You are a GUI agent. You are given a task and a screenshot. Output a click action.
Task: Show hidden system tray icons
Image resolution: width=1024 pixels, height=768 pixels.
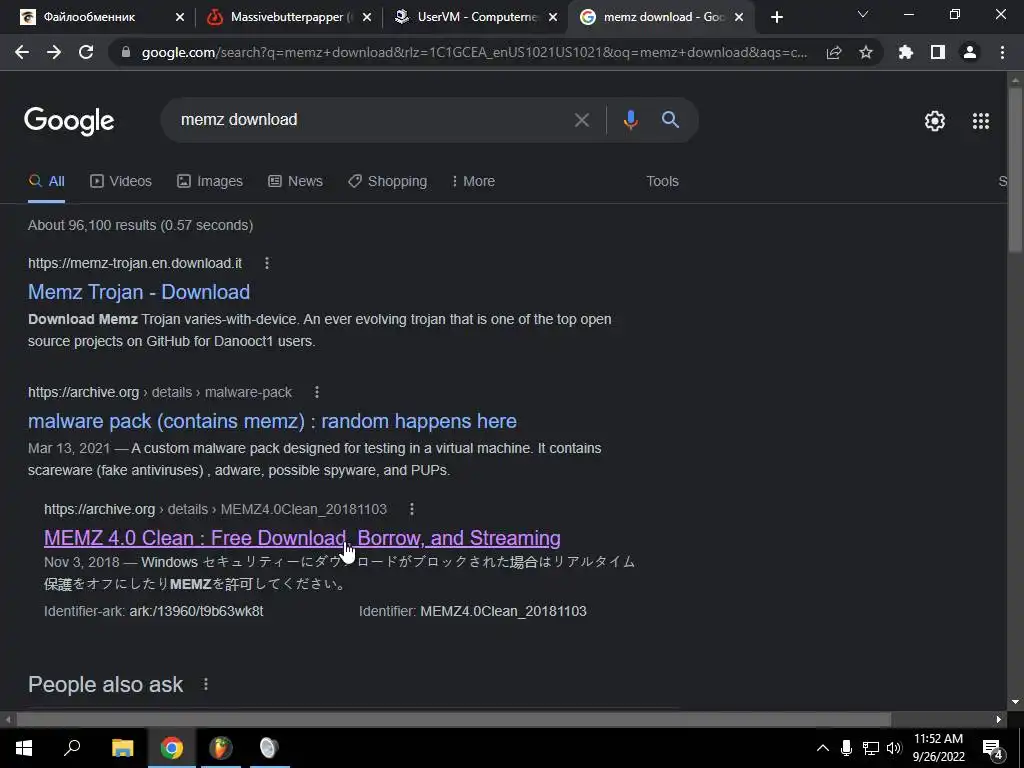pyautogui.click(x=823, y=748)
